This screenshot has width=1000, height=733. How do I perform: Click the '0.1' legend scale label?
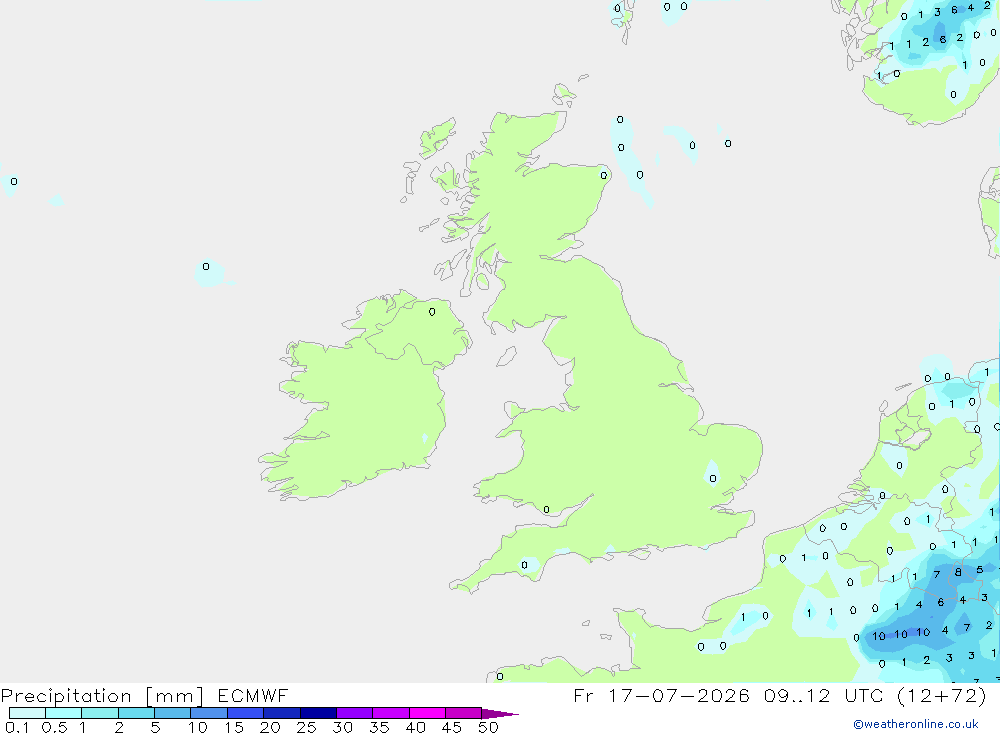17,727
